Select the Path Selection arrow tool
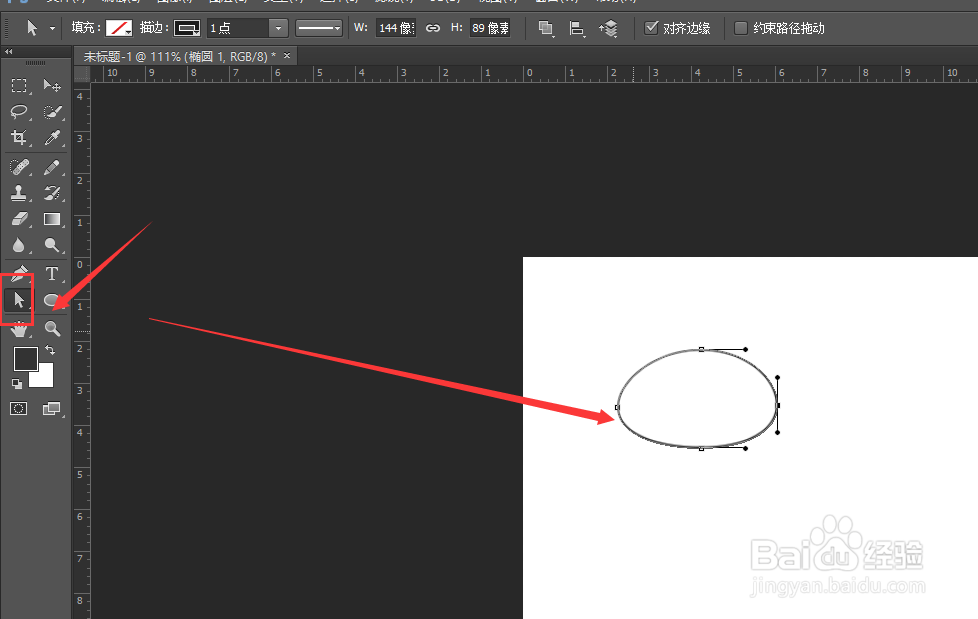The height and width of the screenshot is (619, 978). [x=19, y=300]
